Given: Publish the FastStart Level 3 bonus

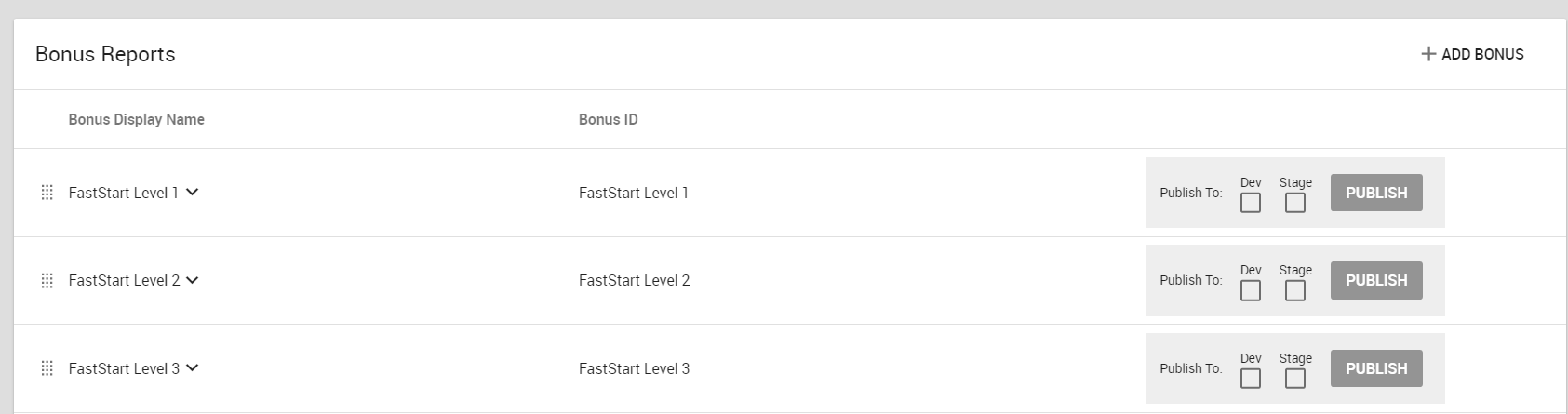Looking at the screenshot, I should 1376,368.
